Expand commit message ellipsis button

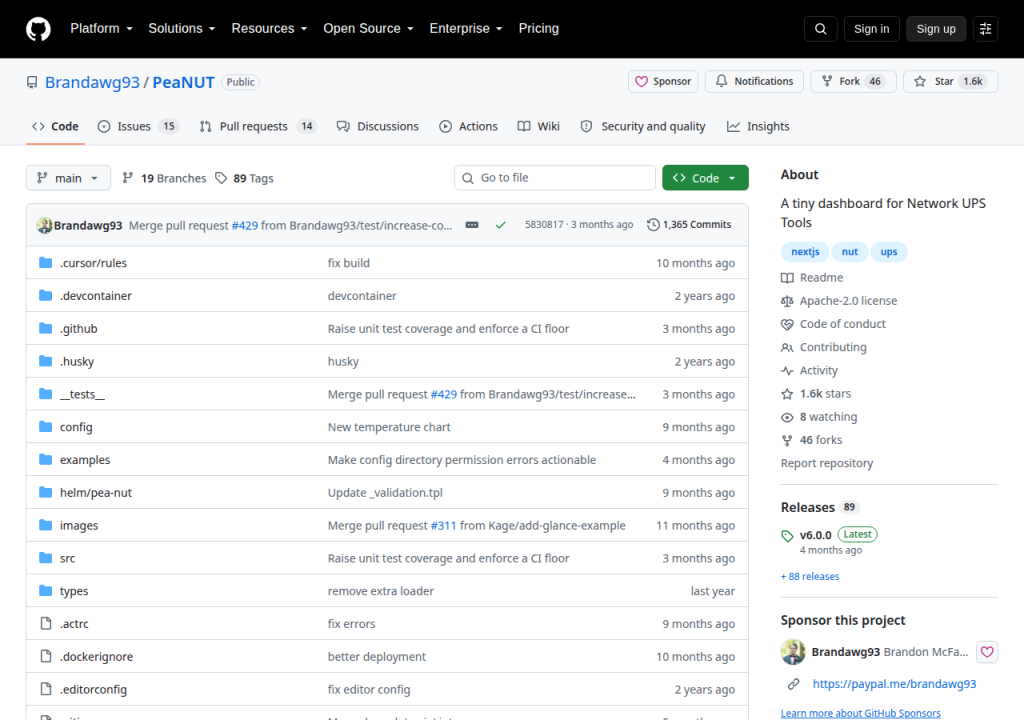pos(472,225)
